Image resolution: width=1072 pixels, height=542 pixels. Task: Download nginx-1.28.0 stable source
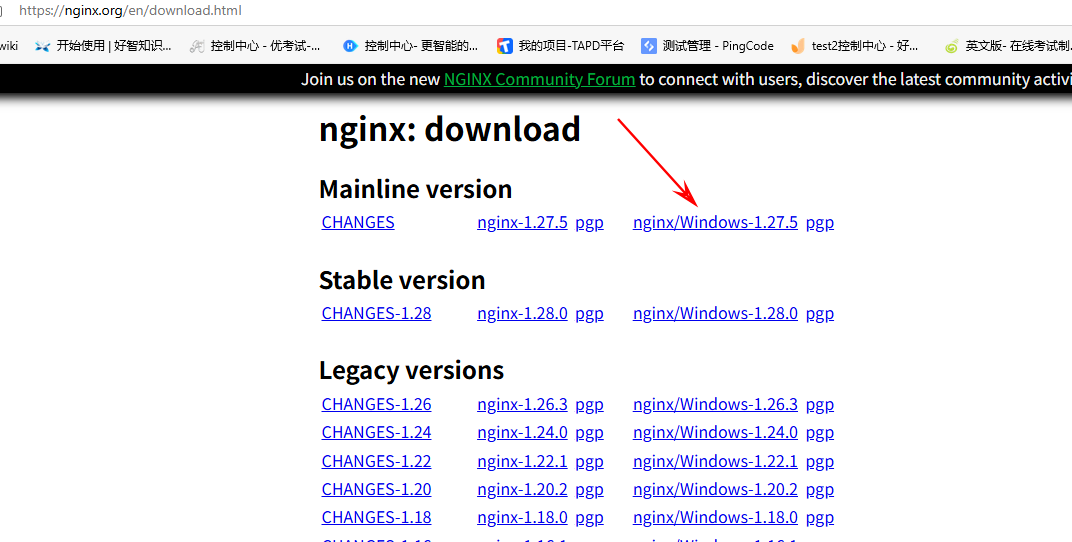pos(522,313)
